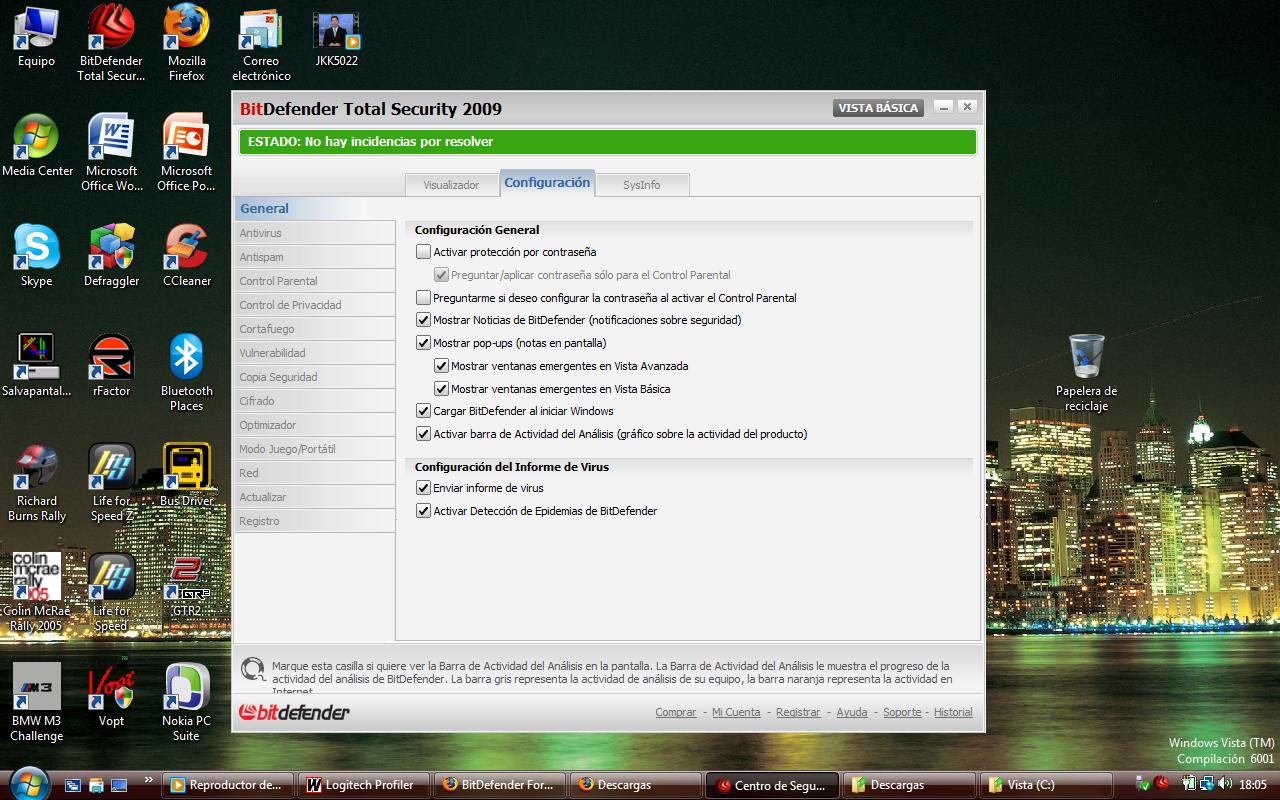Select the Configuración tab
Viewport: 1280px width, 800px height.
coord(547,183)
